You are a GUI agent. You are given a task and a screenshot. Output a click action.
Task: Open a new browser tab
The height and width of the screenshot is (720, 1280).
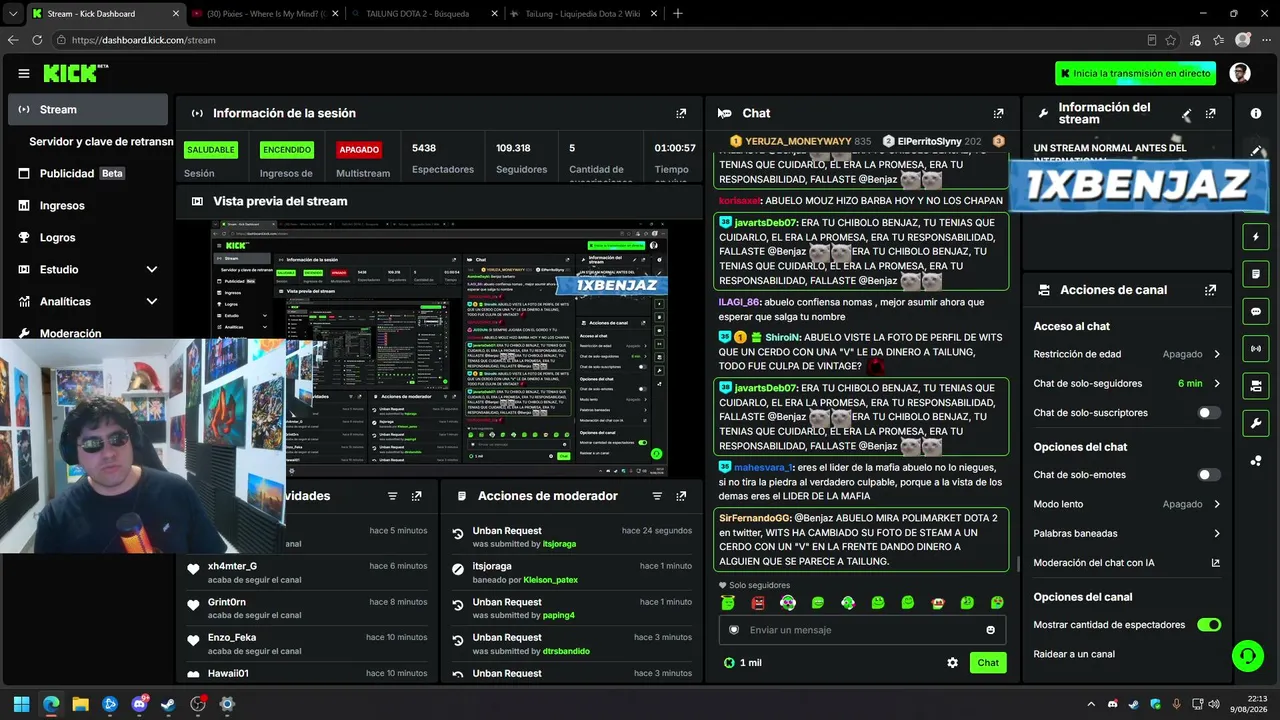[678, 14]
